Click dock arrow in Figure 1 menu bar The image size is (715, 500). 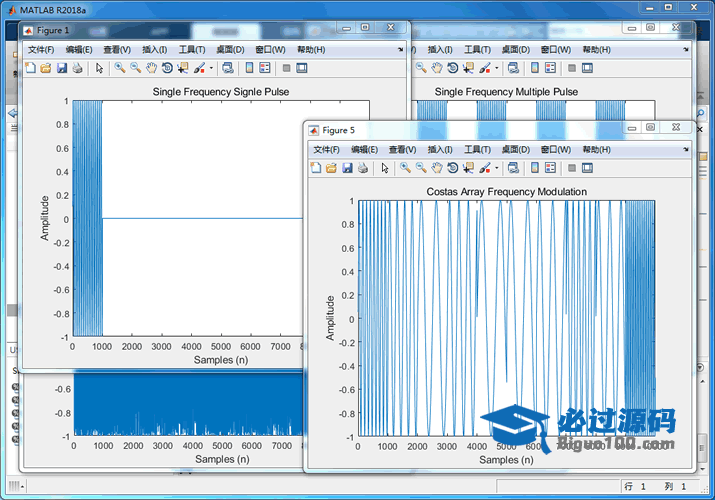click(x=400, y=49)
